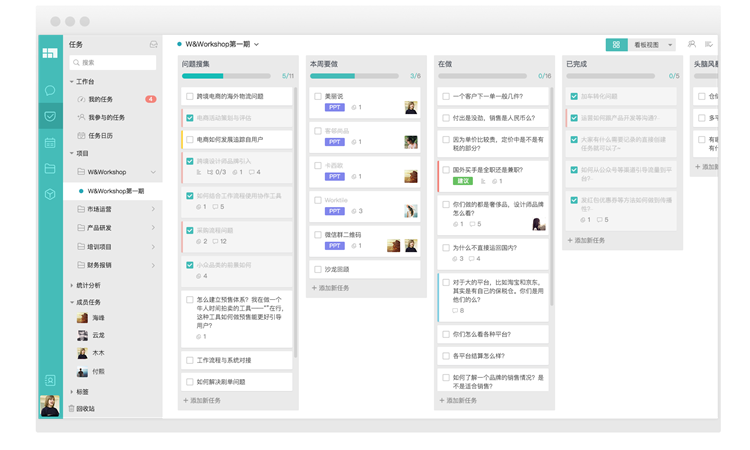750x450 pixels.
Task: Click the 我参与的任务 person icon
Action: pyautogui.click(x=81, y=117)
